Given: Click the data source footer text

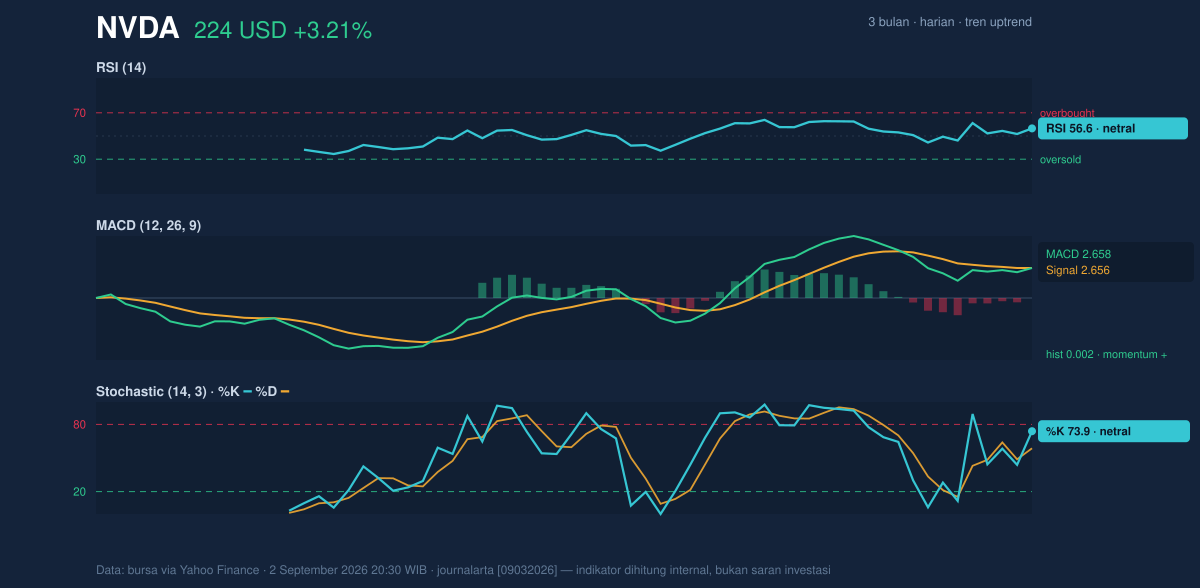Looking at the screenshot, I should point(463,570).
